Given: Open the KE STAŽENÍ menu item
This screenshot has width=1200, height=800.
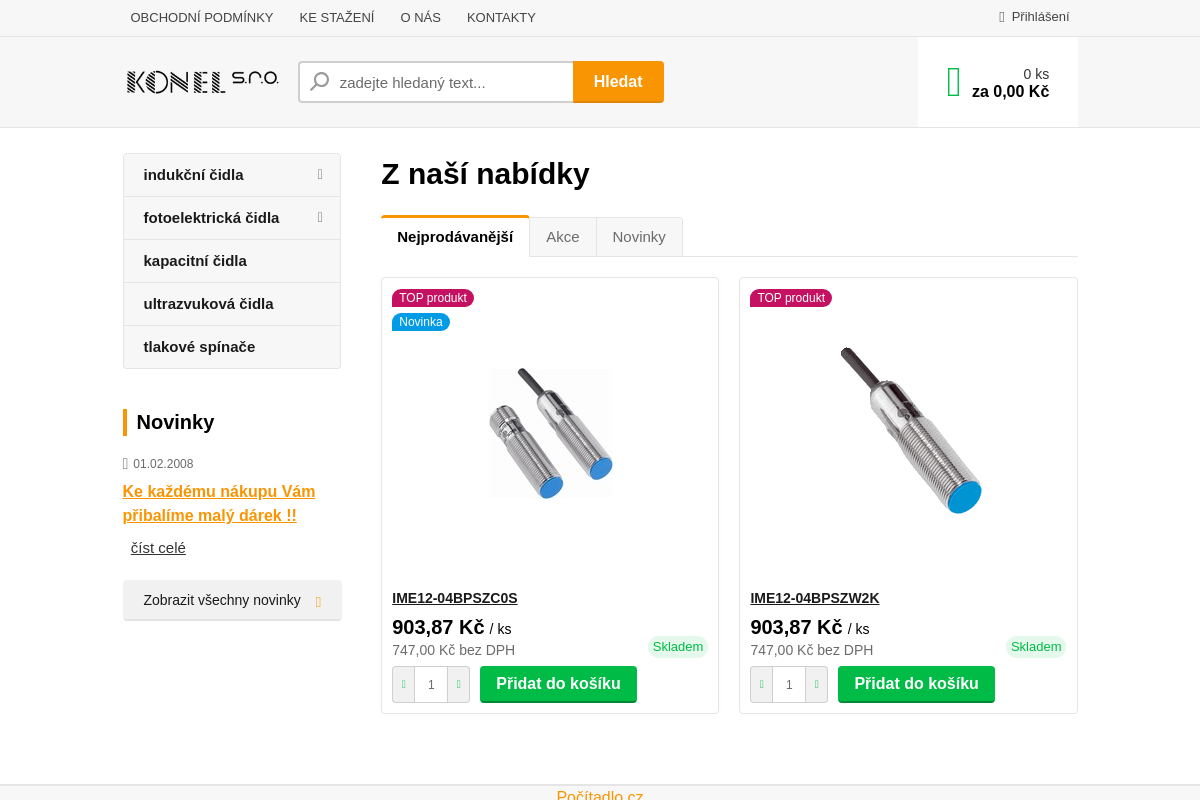Looking at the screenshot, I should (337, 17).
